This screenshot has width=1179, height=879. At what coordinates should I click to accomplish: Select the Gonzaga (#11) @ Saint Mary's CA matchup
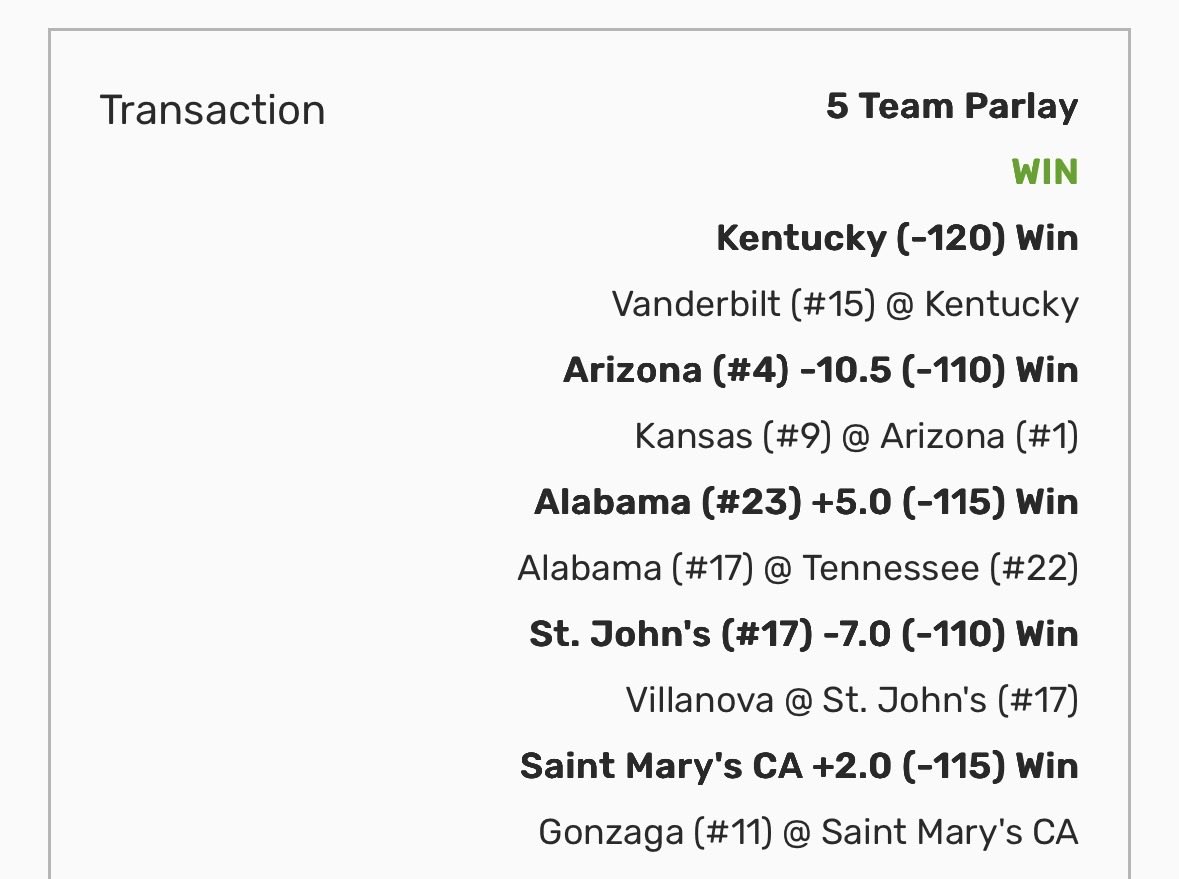coord(808,832)
